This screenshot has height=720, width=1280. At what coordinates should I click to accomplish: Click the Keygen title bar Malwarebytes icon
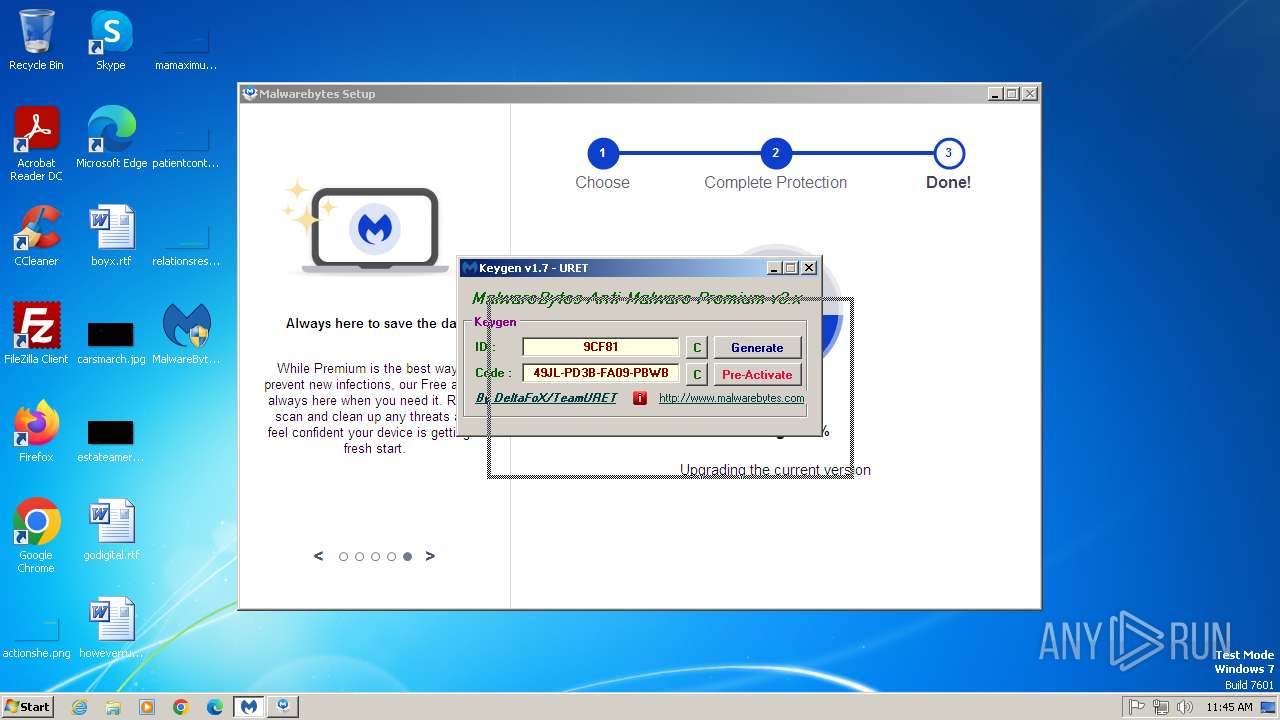click(x=469, y=267)
